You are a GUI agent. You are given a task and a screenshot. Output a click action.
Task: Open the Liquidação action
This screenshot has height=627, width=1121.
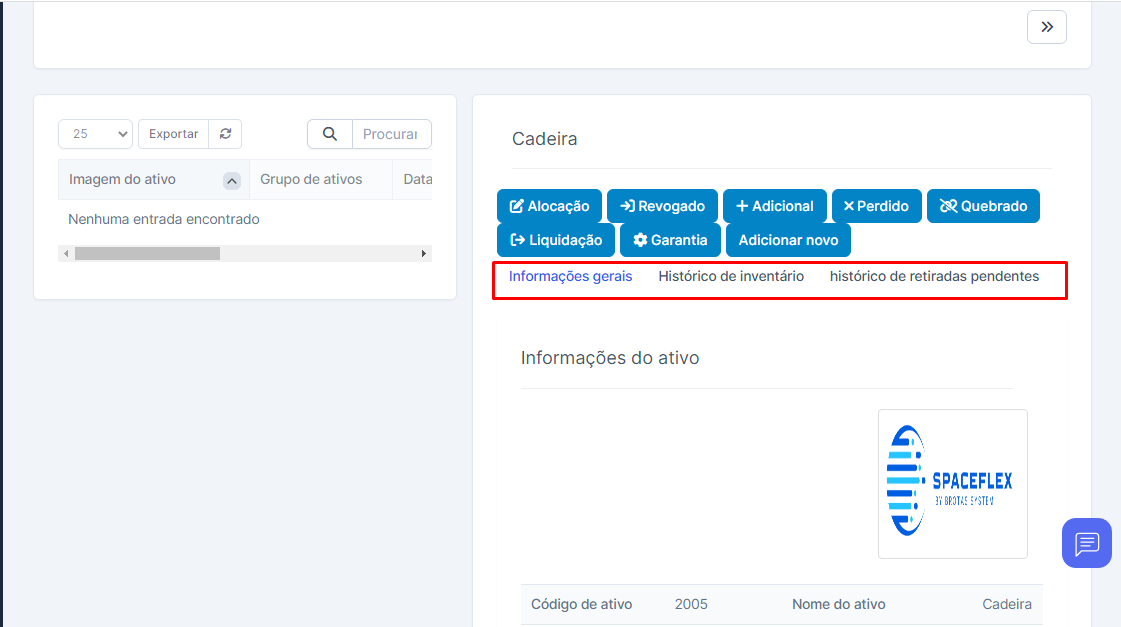pyautogui.click(x=556, y=240)
